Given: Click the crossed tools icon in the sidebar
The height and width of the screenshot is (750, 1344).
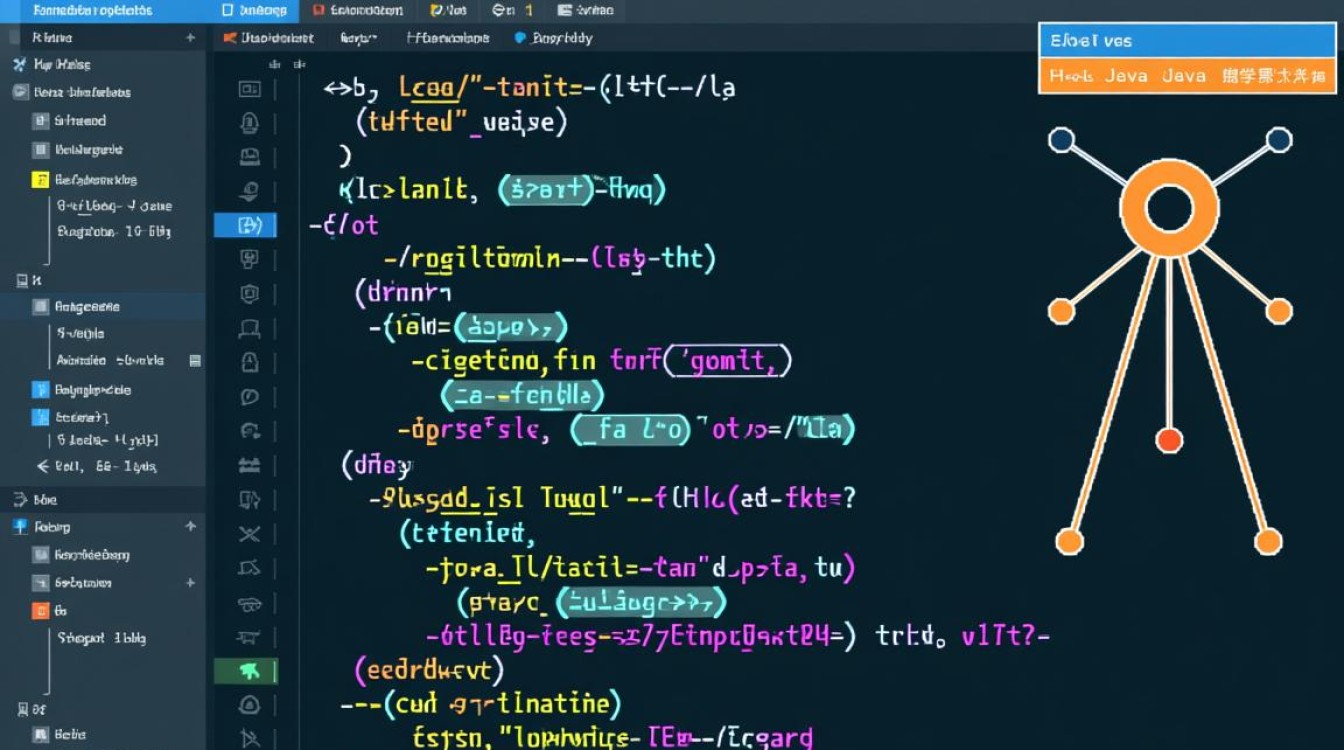Looking at the screenshot, I should (18, 65).
